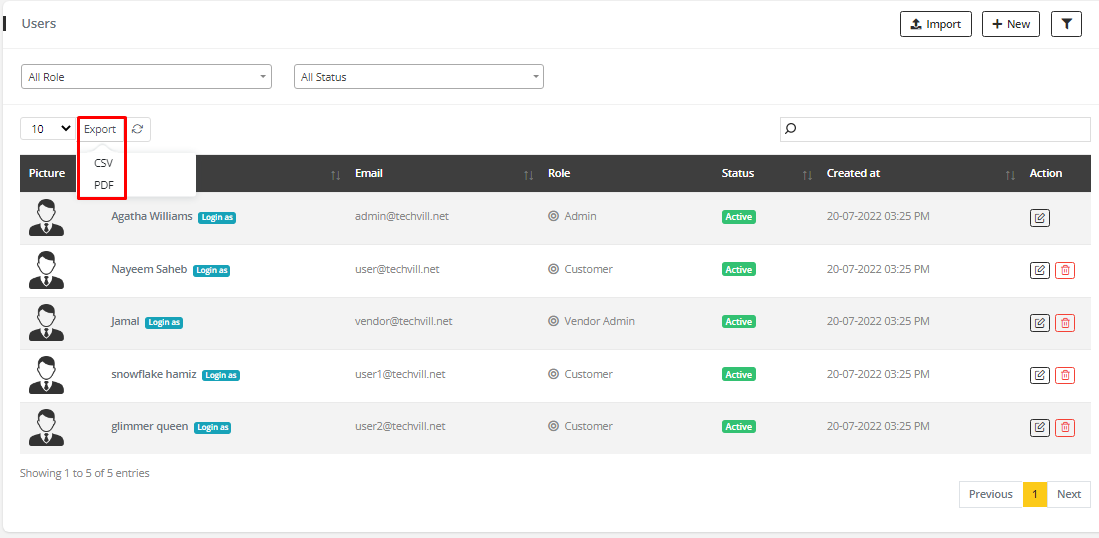Toggle the Export dropdown button
The image size is (1099, 538).
point(100,129)
